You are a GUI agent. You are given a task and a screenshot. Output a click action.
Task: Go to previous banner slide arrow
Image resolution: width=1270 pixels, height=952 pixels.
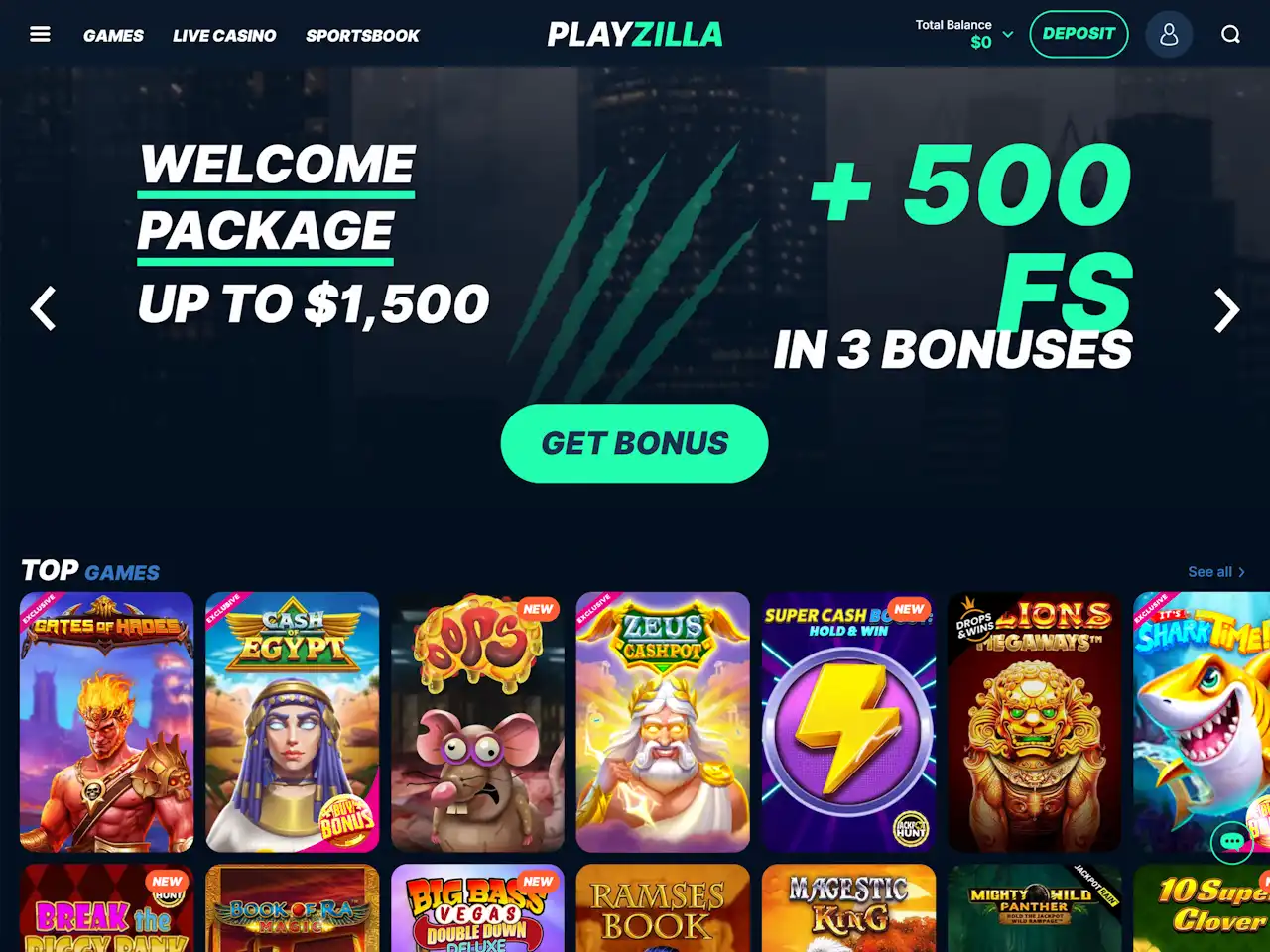click(43, 308)
